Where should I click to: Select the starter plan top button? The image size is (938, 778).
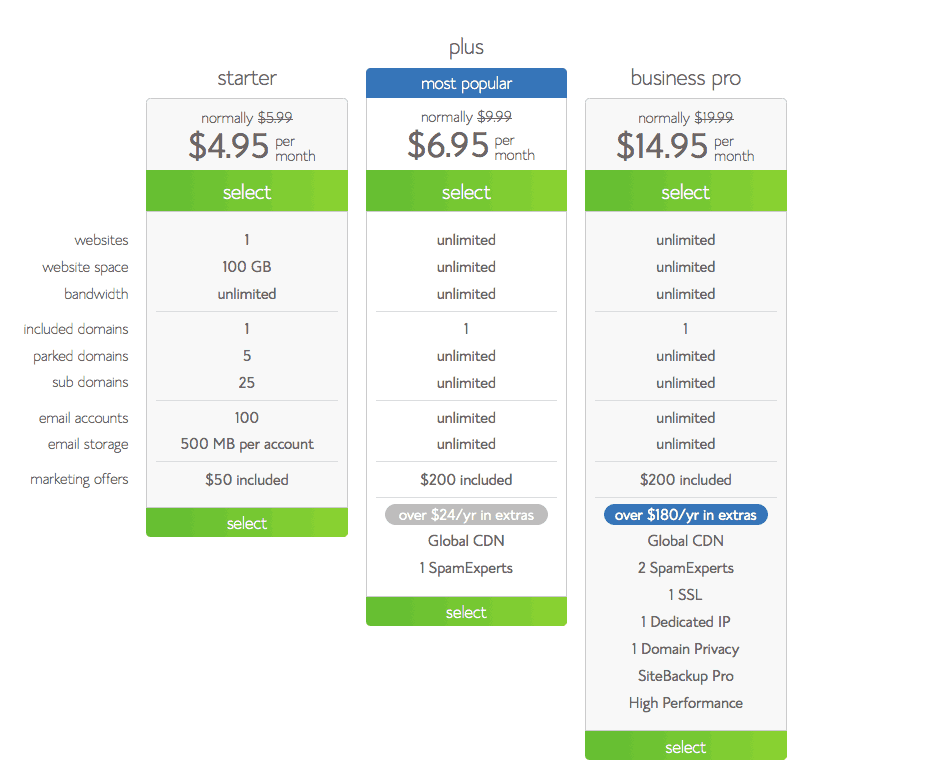[246, 191]
